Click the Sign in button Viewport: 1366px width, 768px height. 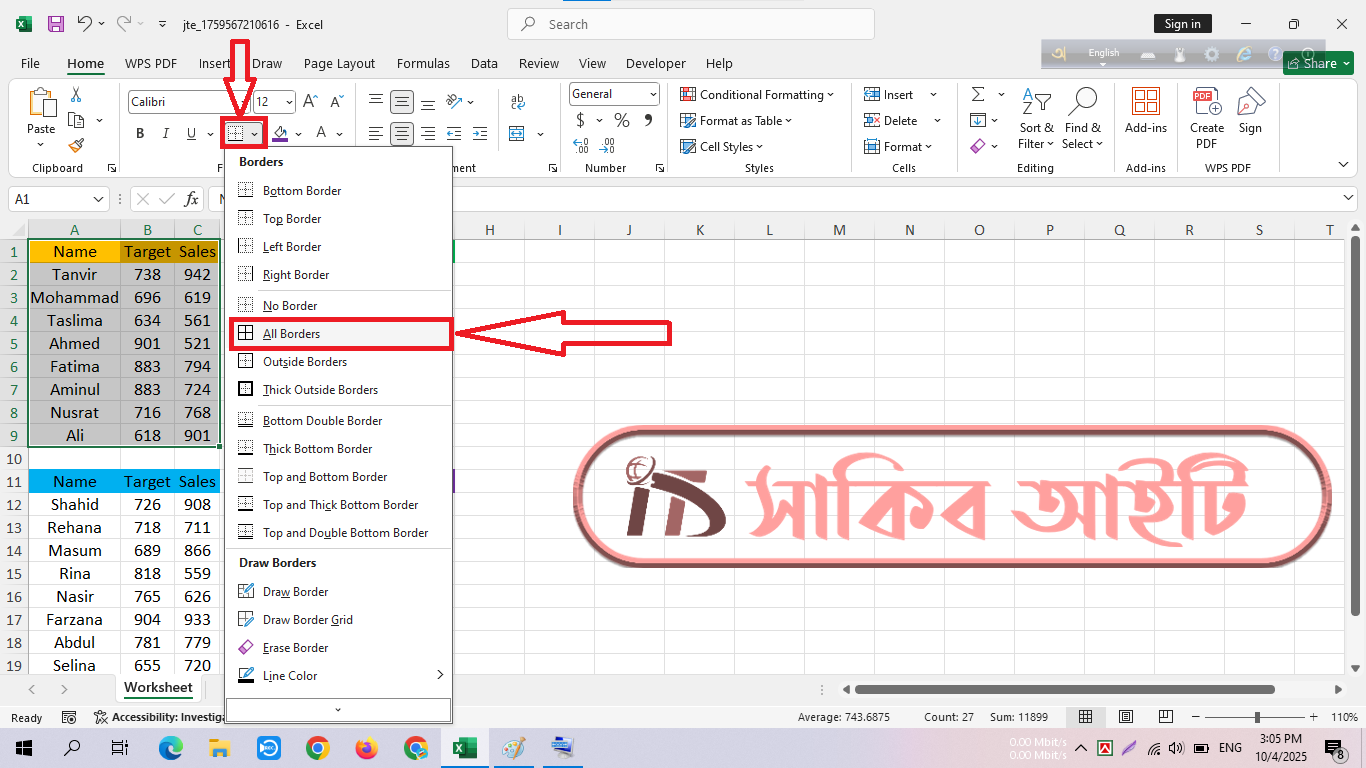pyautogui.click(x=1182, y=24)
